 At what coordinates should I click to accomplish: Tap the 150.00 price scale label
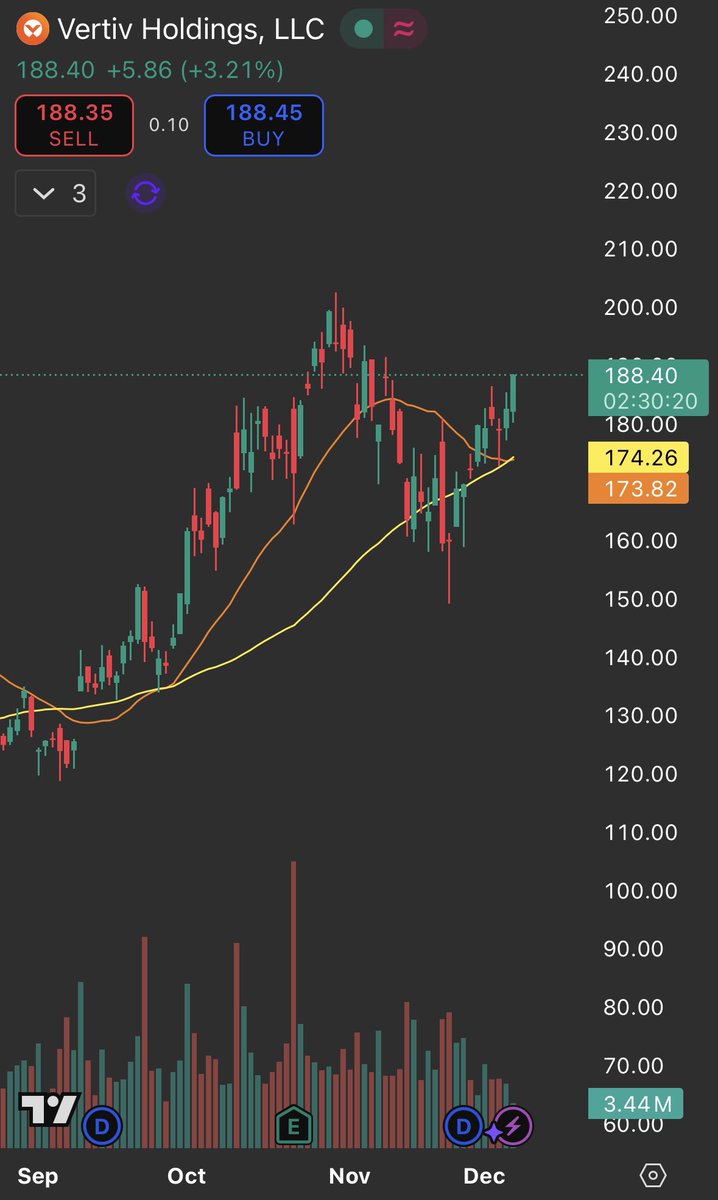[x=641, y=599]
